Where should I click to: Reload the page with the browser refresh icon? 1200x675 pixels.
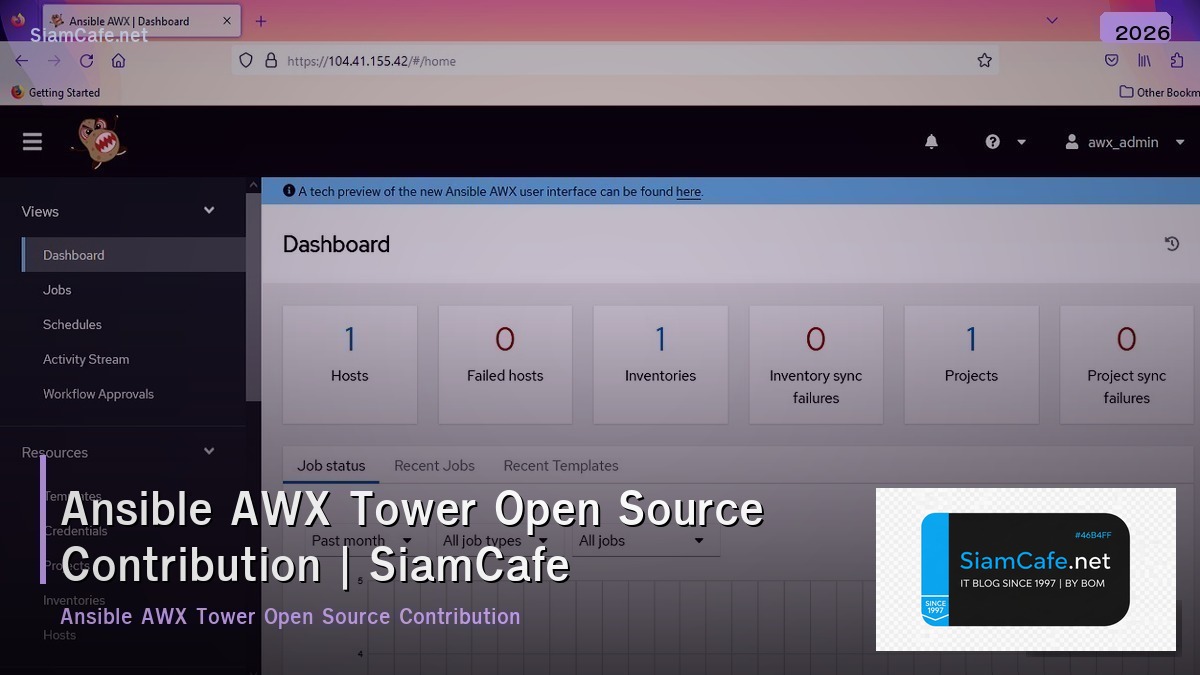click(86, 60)
